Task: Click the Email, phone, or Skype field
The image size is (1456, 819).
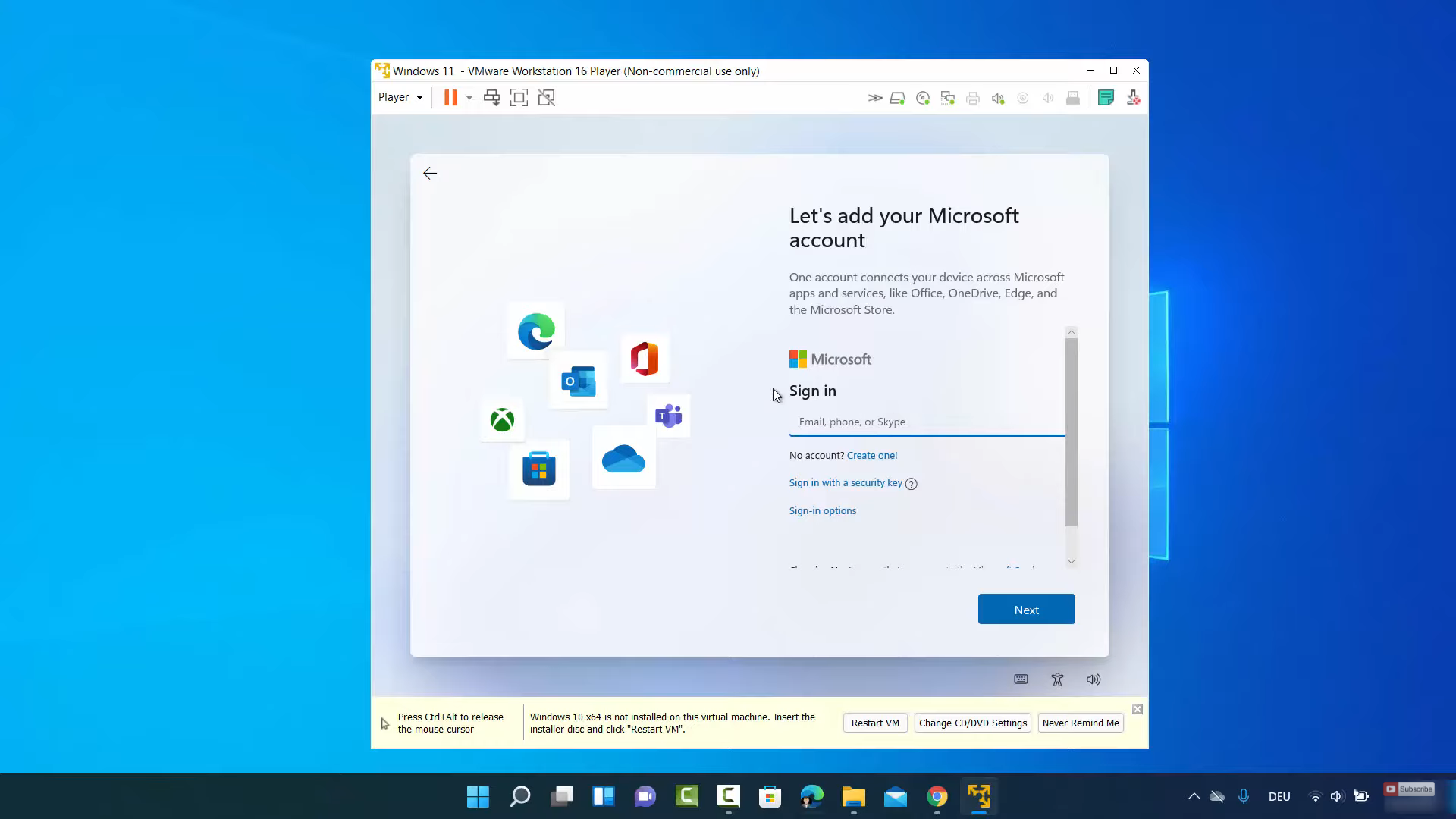Action: 927,422
